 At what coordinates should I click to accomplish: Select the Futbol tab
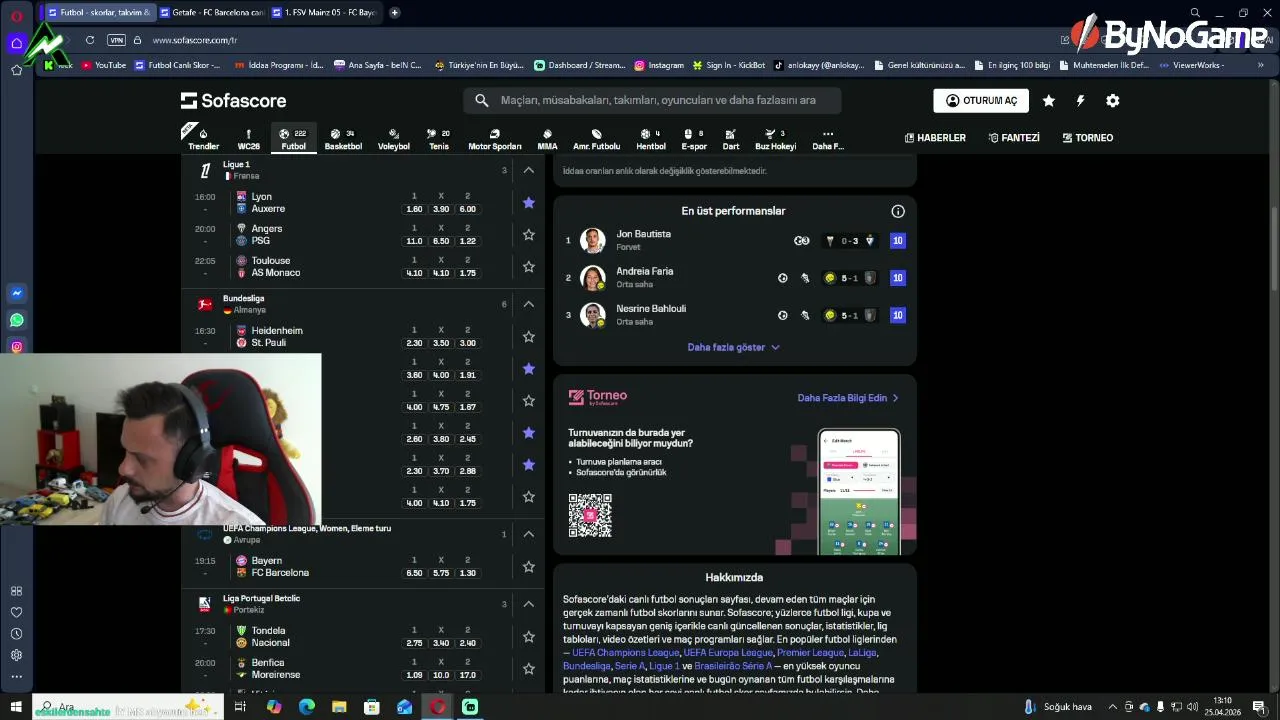coord(294,138)
